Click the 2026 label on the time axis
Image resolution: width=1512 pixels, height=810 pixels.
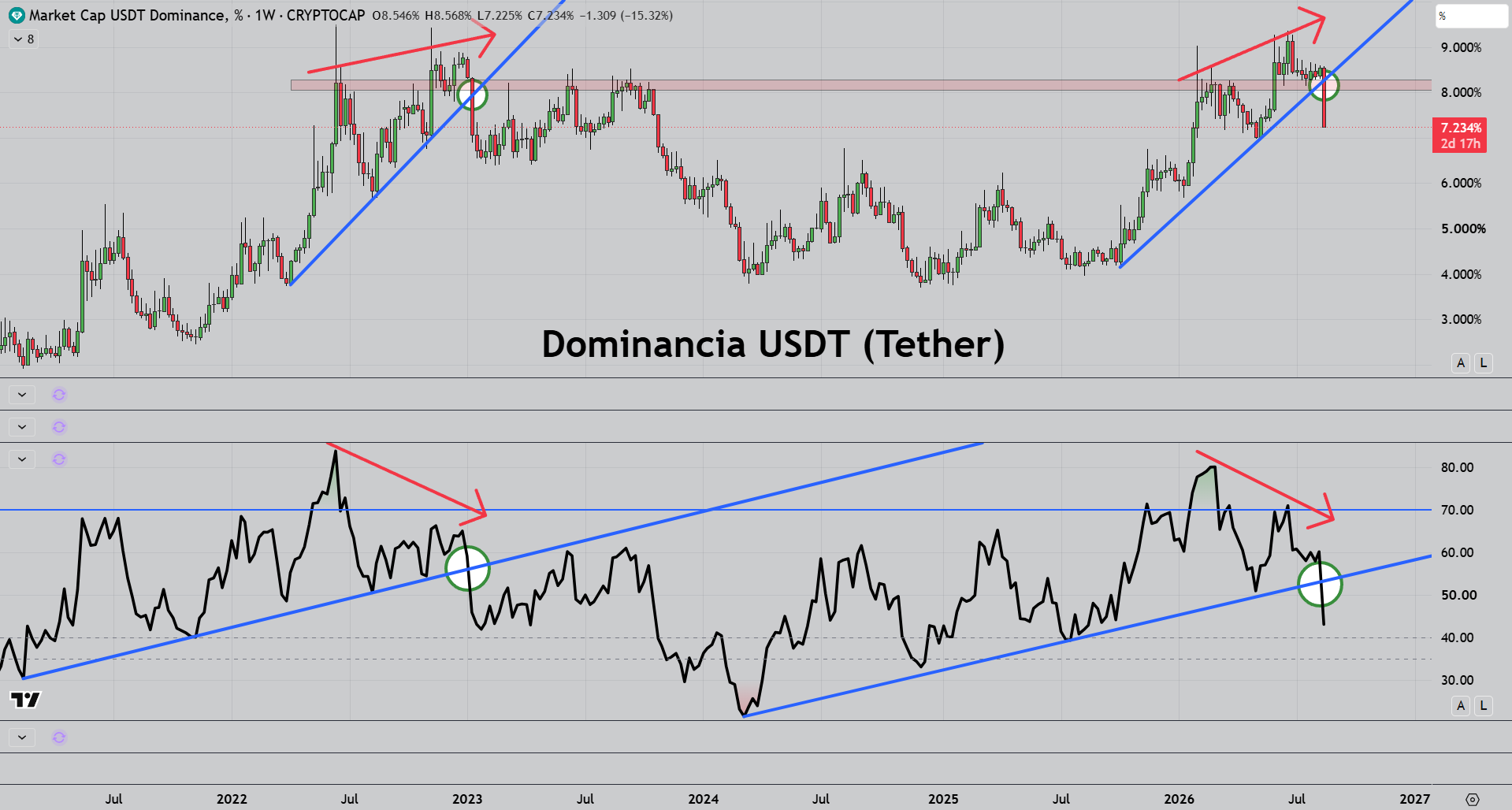tap(1179, 799)
